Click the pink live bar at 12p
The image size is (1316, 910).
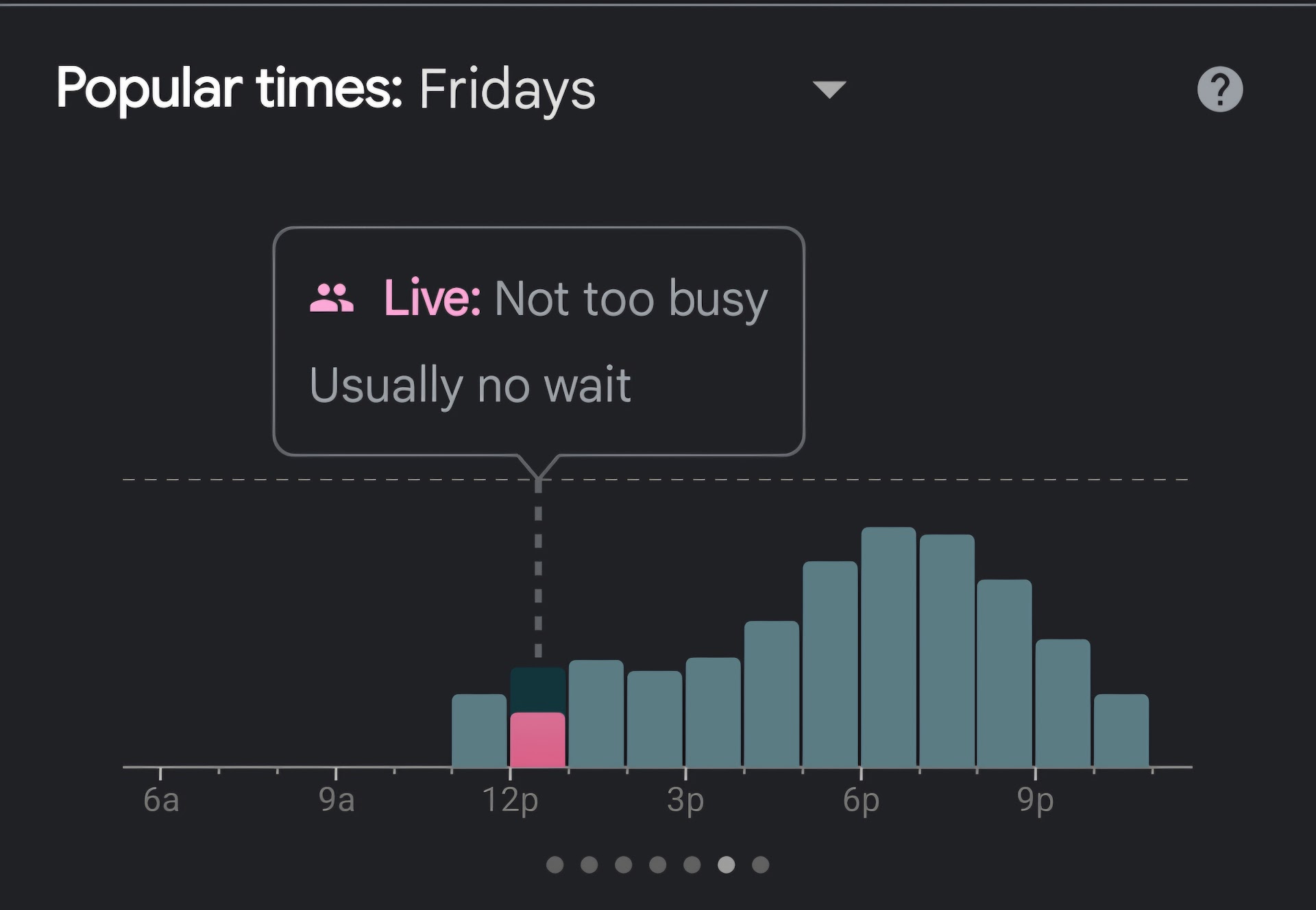[x=537, y=740]
